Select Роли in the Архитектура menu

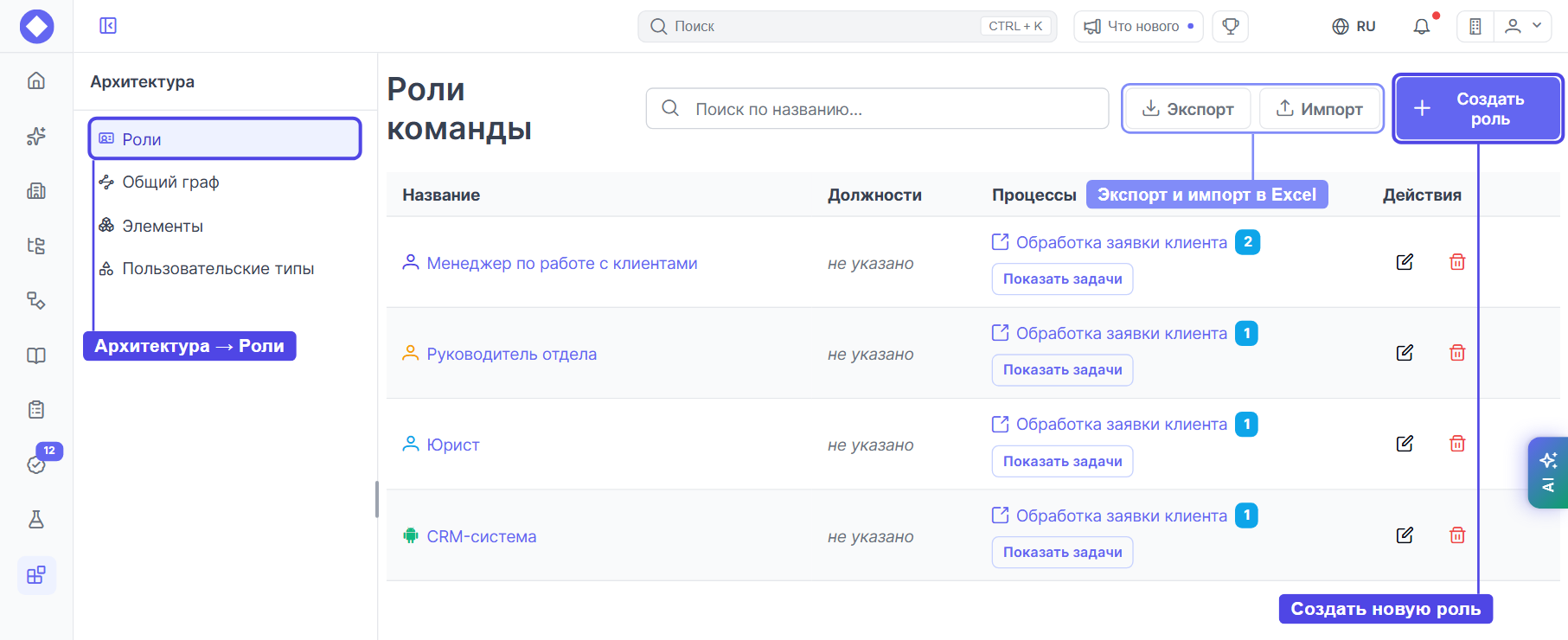225,139
